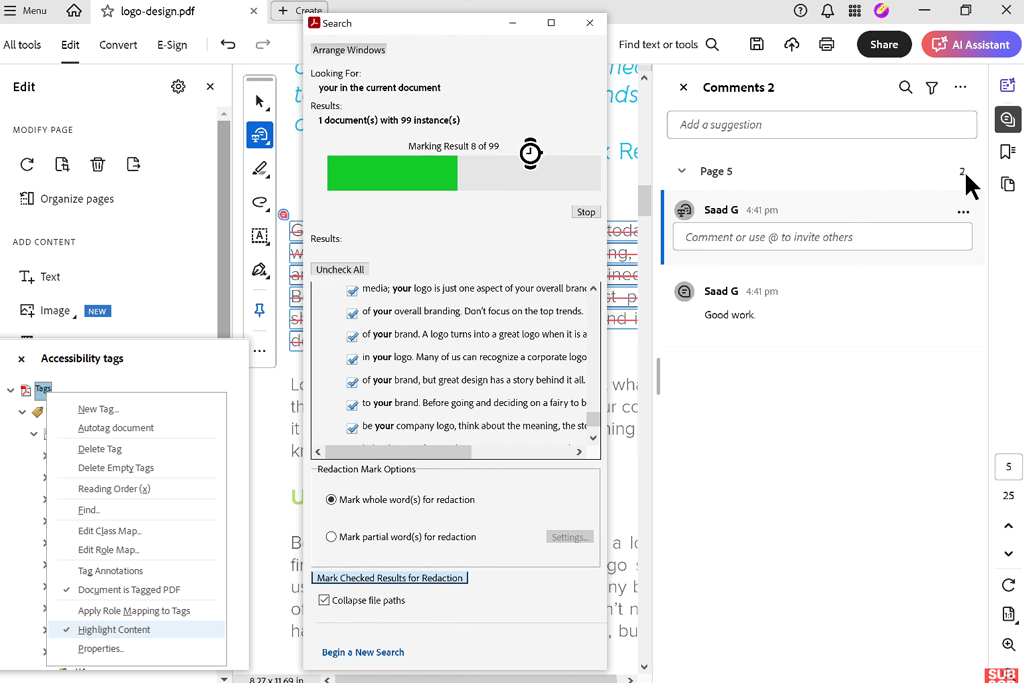Image resolution: width=1024 pixels, height=683 pixels.
Task: Click Delete page trash icon
Action: 97,165
